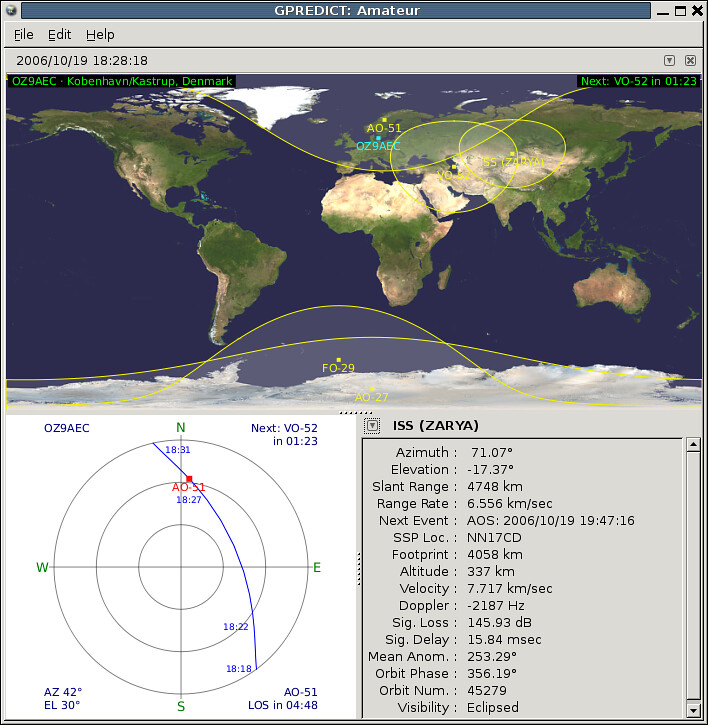Click the 18:22 time marker on polar plot
This screenshot has height=725, width=708.
236,627
